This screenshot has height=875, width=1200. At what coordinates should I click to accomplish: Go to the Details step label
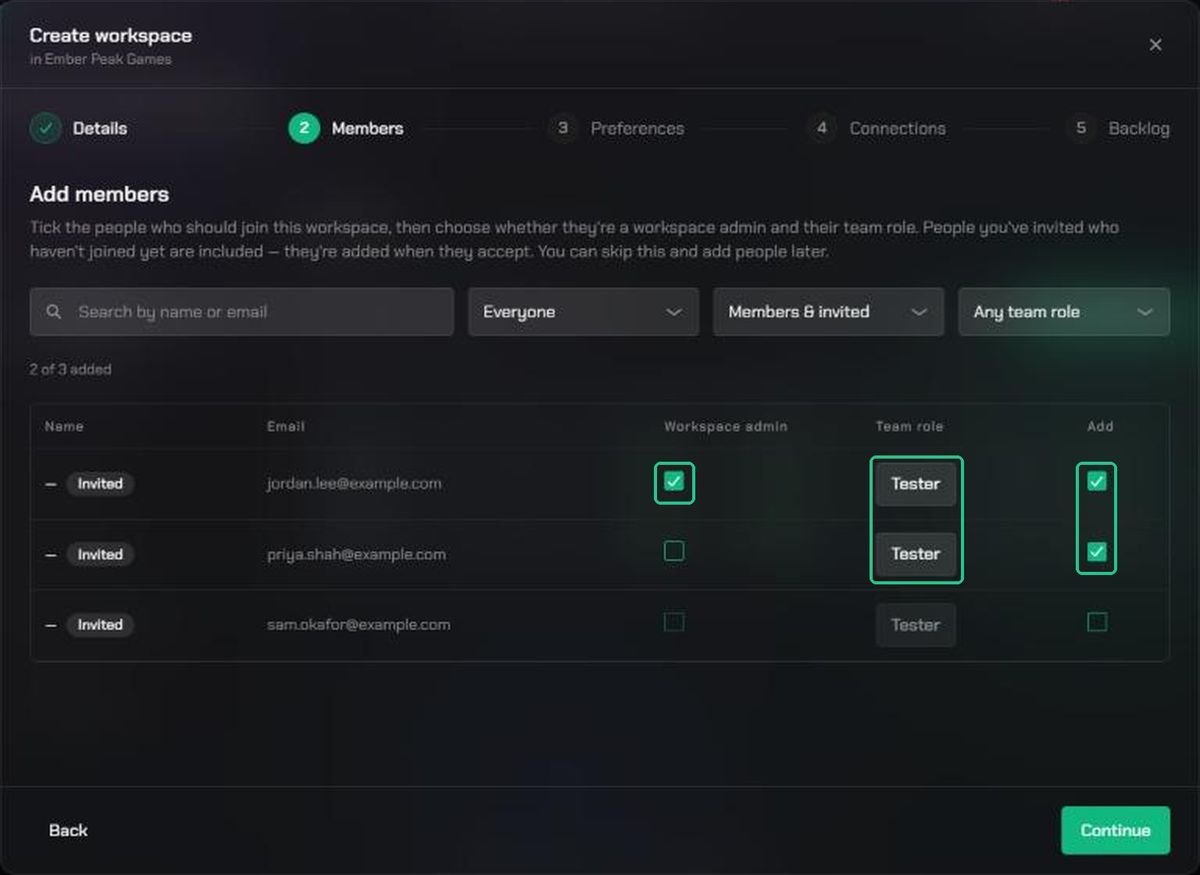point(100,128)
